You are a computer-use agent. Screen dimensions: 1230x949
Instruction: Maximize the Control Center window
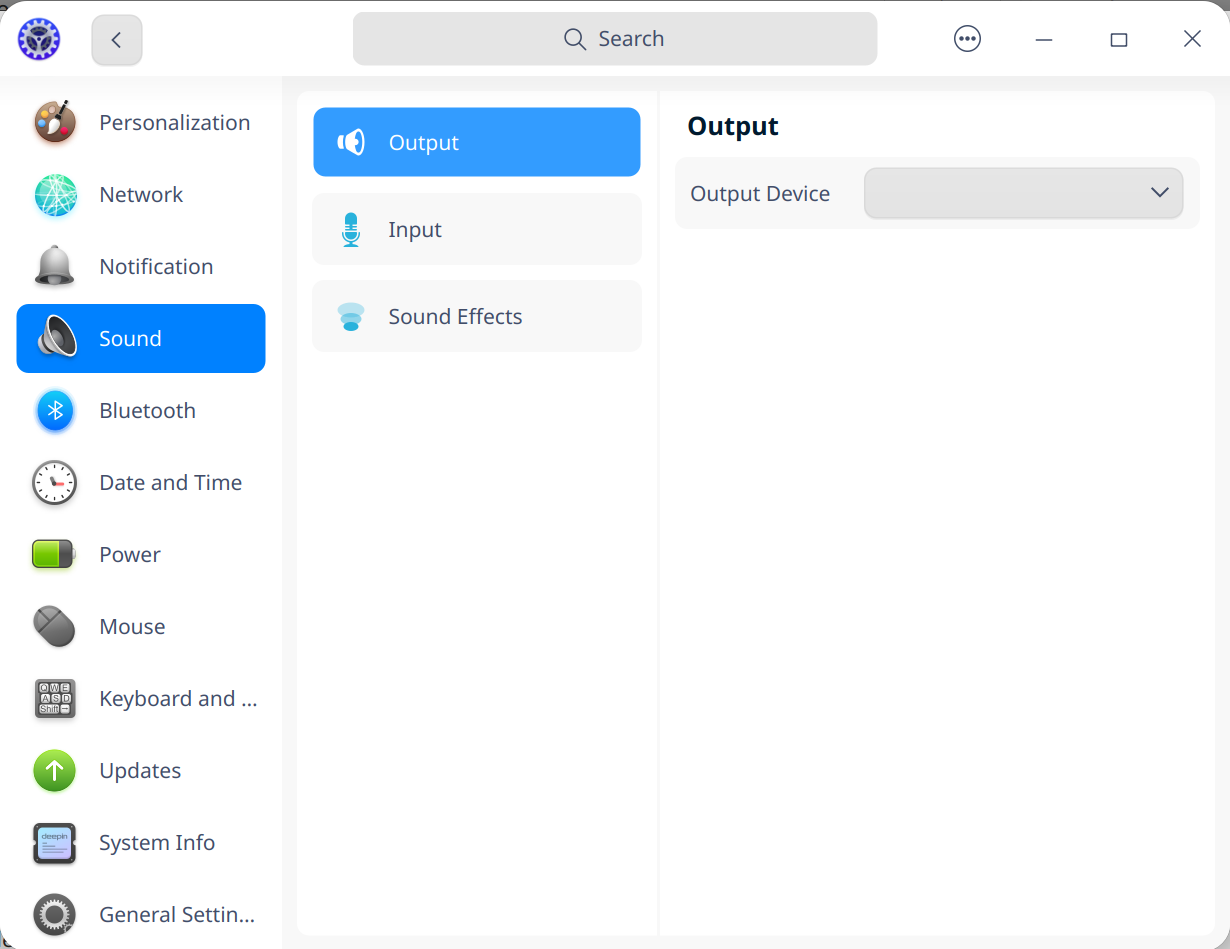[1119, 39]
